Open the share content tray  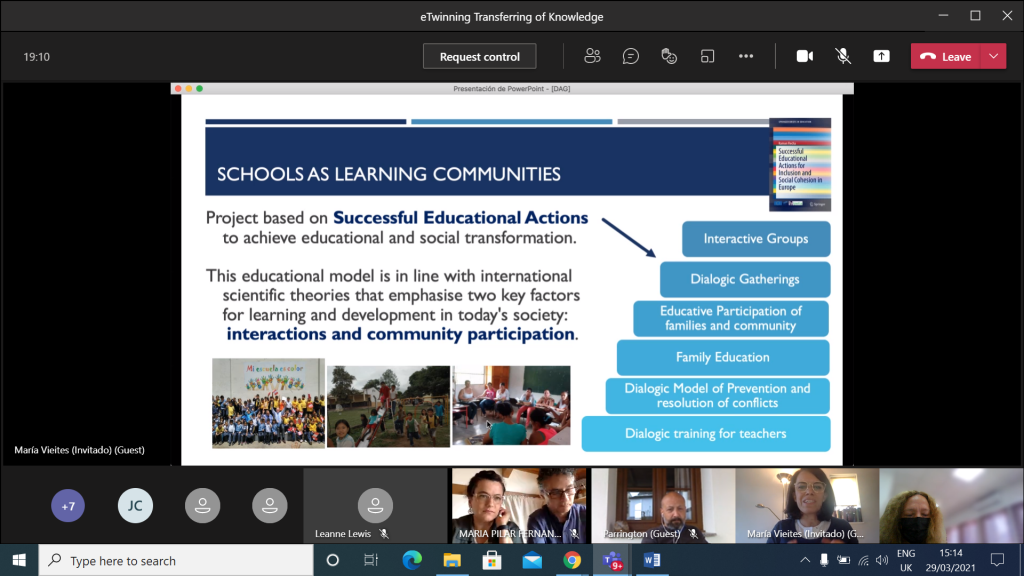click(x=881, y=56)
